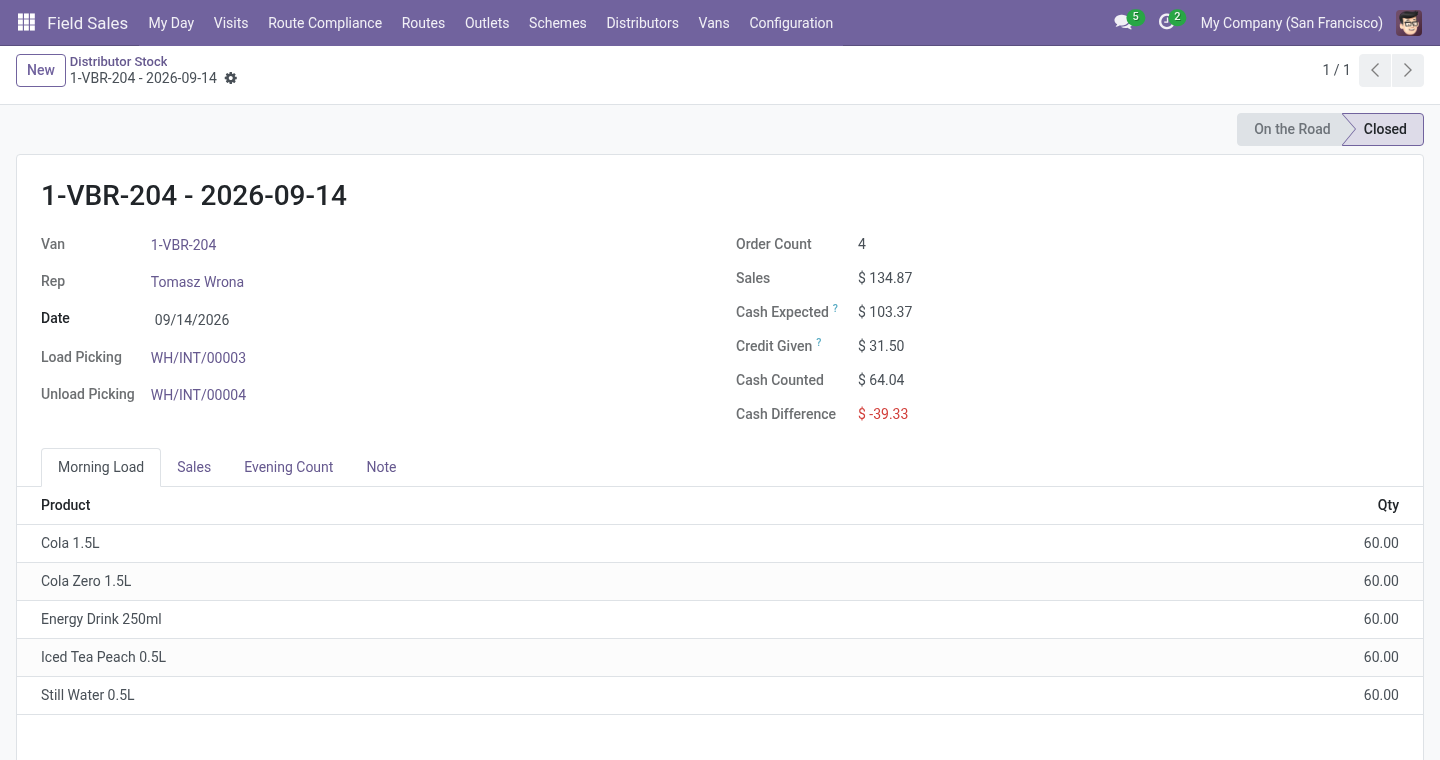Screen dimensions: 1440x760
Task: Open unload picking WH/INT/00004
Action: click(198, 394)
